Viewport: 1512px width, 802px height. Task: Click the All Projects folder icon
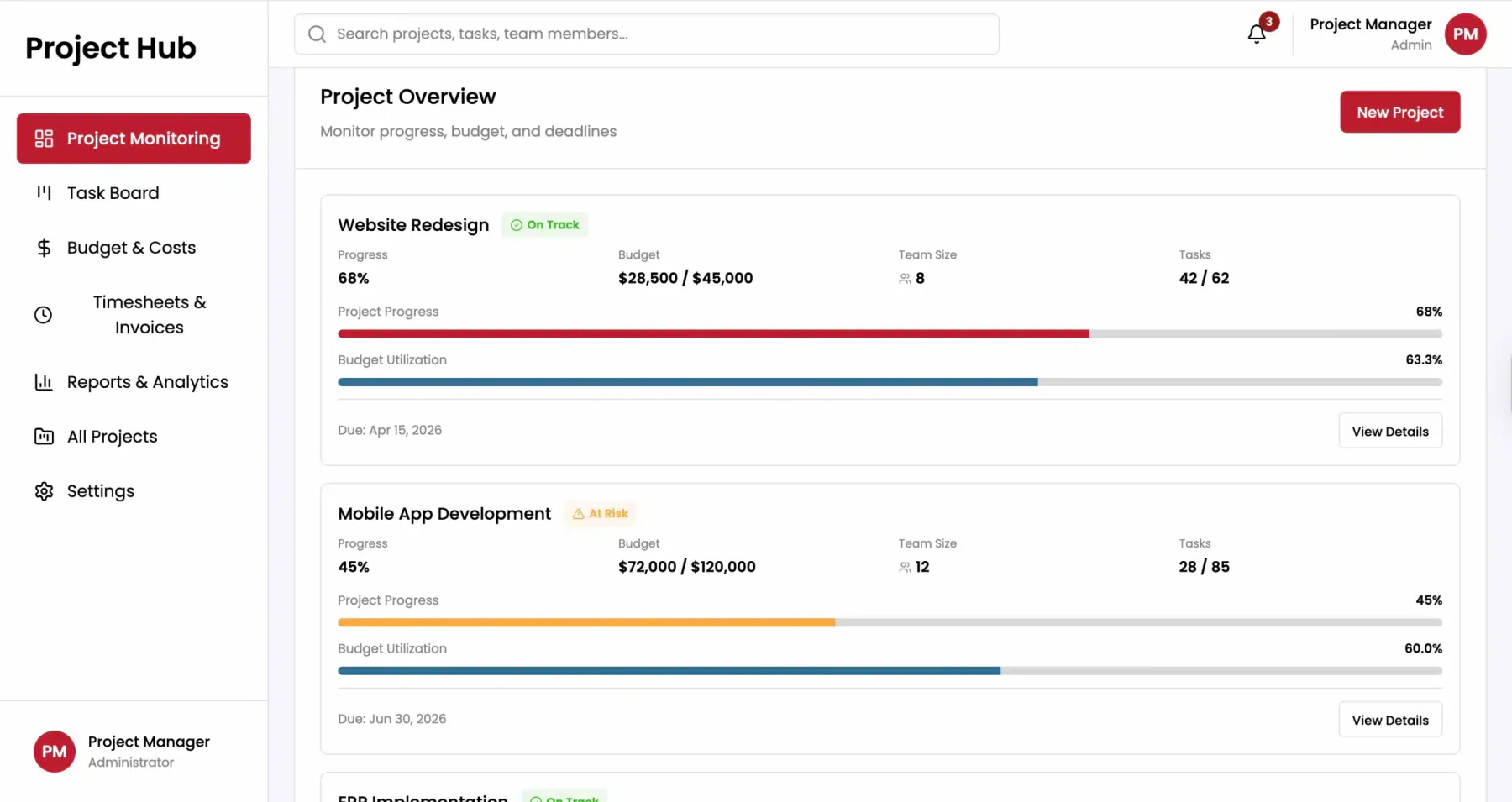point(44,437)
